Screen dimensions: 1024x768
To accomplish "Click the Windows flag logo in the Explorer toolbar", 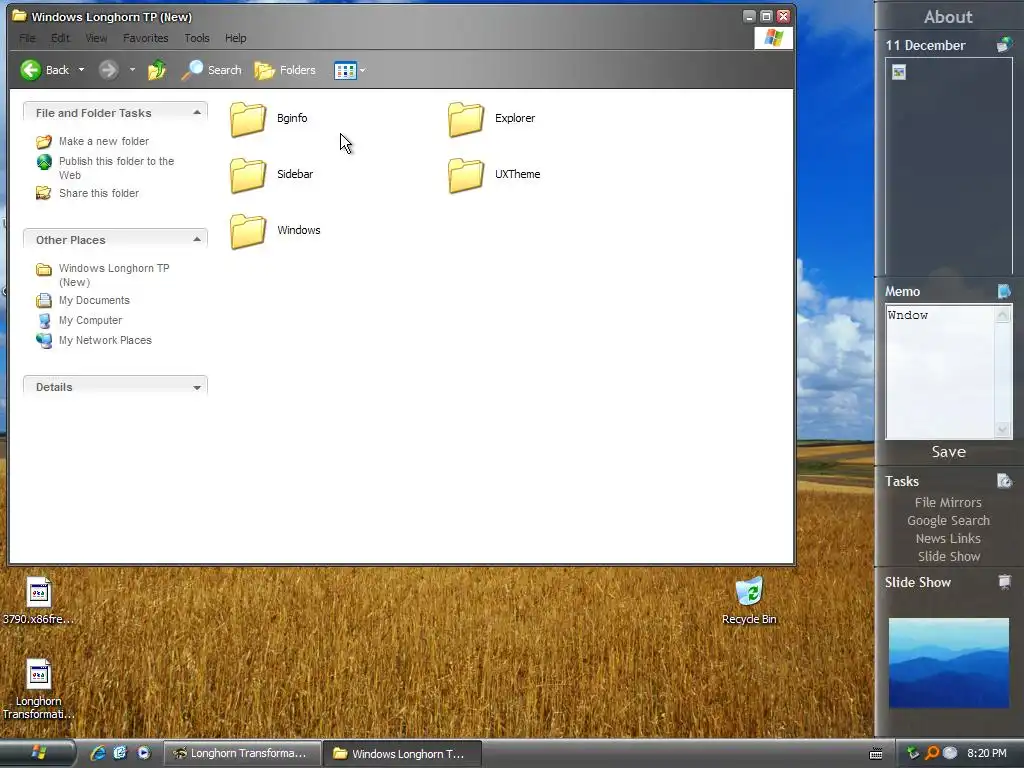I will [773, 38].
